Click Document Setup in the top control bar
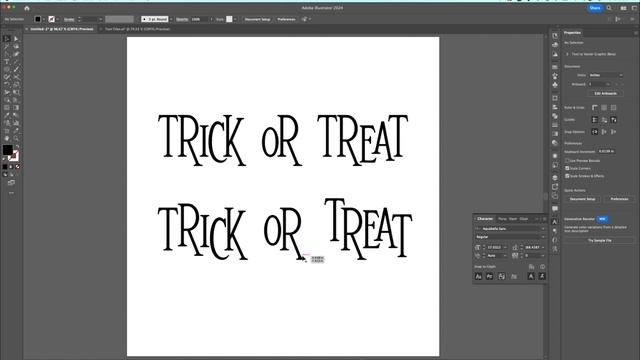 (x=257, y=19)
